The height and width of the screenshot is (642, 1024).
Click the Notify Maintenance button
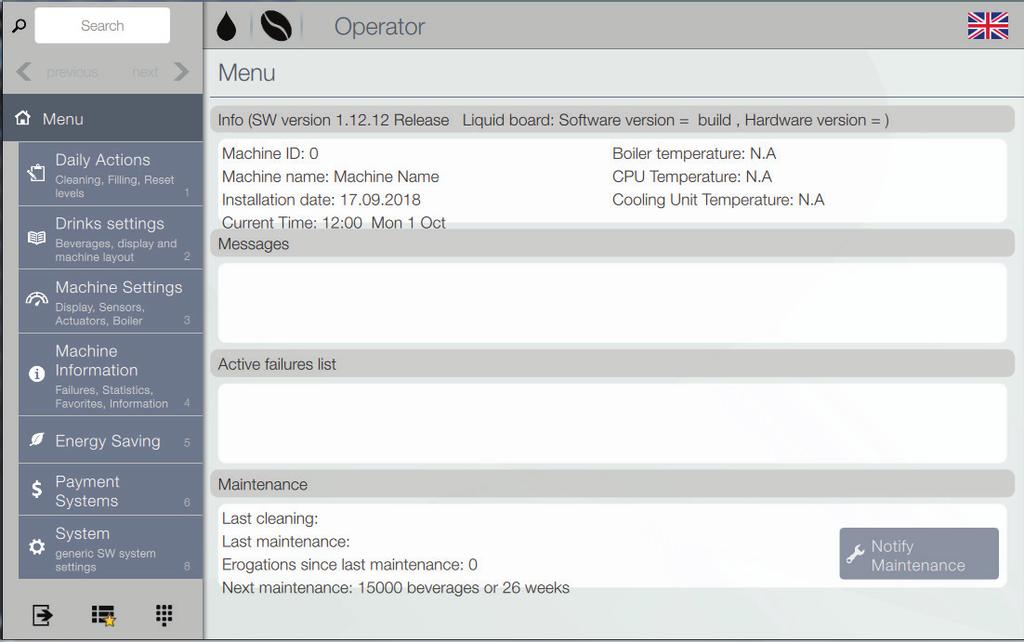919,554
